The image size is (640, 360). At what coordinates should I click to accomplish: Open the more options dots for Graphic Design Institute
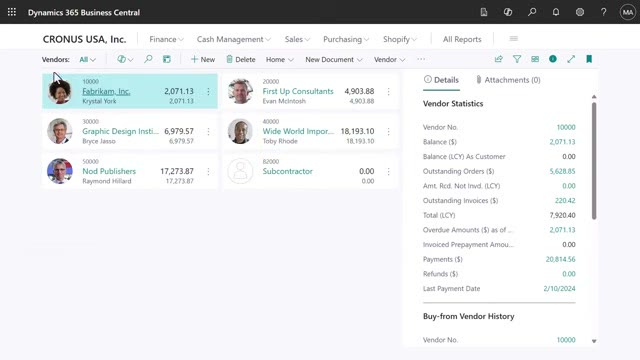point(208,131)
